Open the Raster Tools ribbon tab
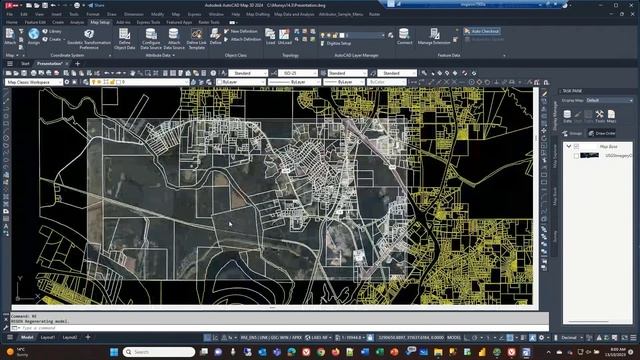This screenshot has height=360, width=640. (209, 22)
